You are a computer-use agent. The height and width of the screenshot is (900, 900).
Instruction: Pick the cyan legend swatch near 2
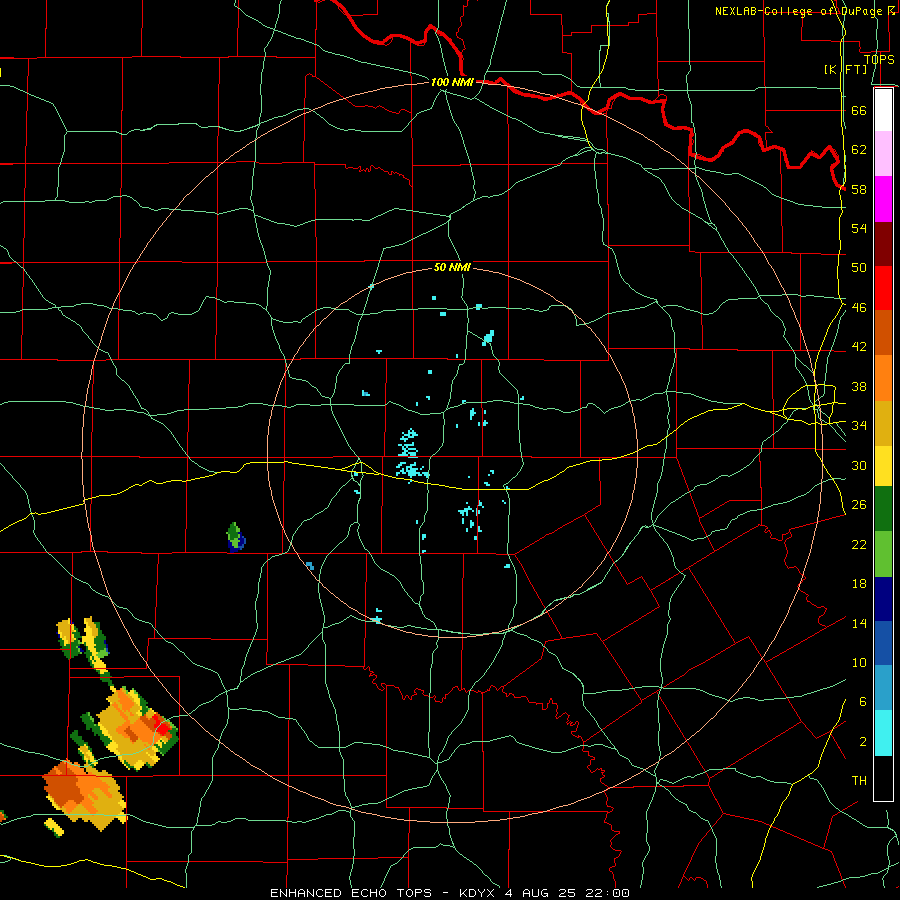883,733
